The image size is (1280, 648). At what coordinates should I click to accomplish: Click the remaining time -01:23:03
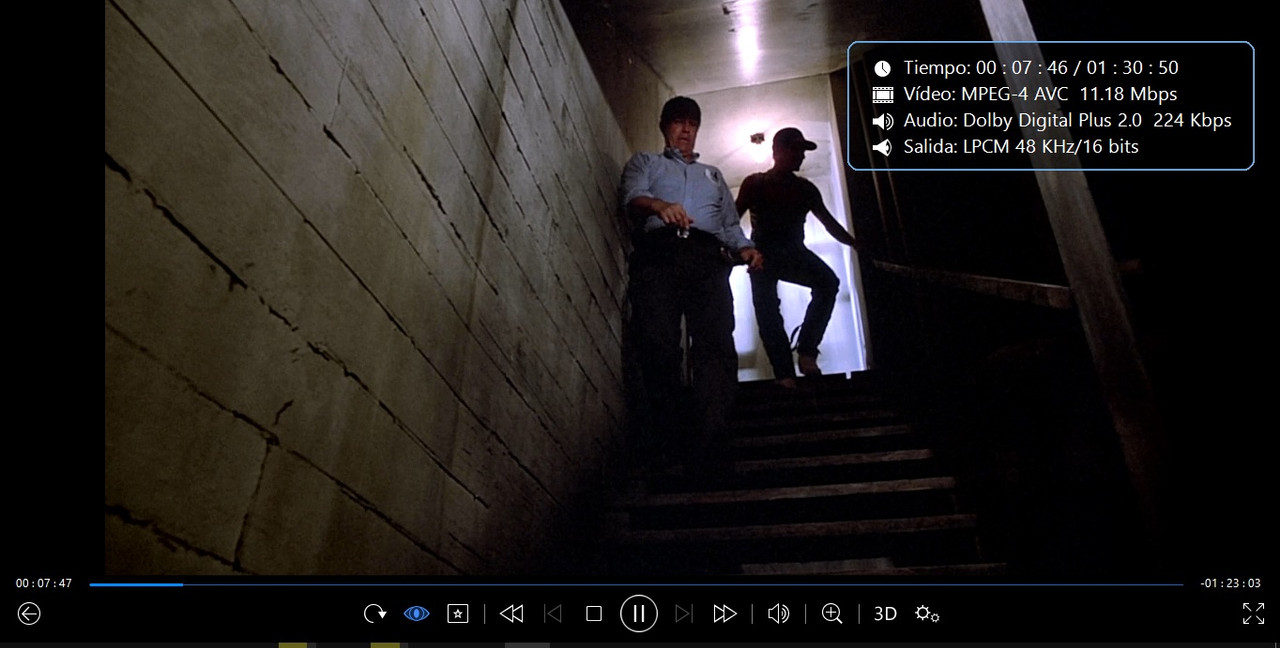click(x=1230, y=583)
